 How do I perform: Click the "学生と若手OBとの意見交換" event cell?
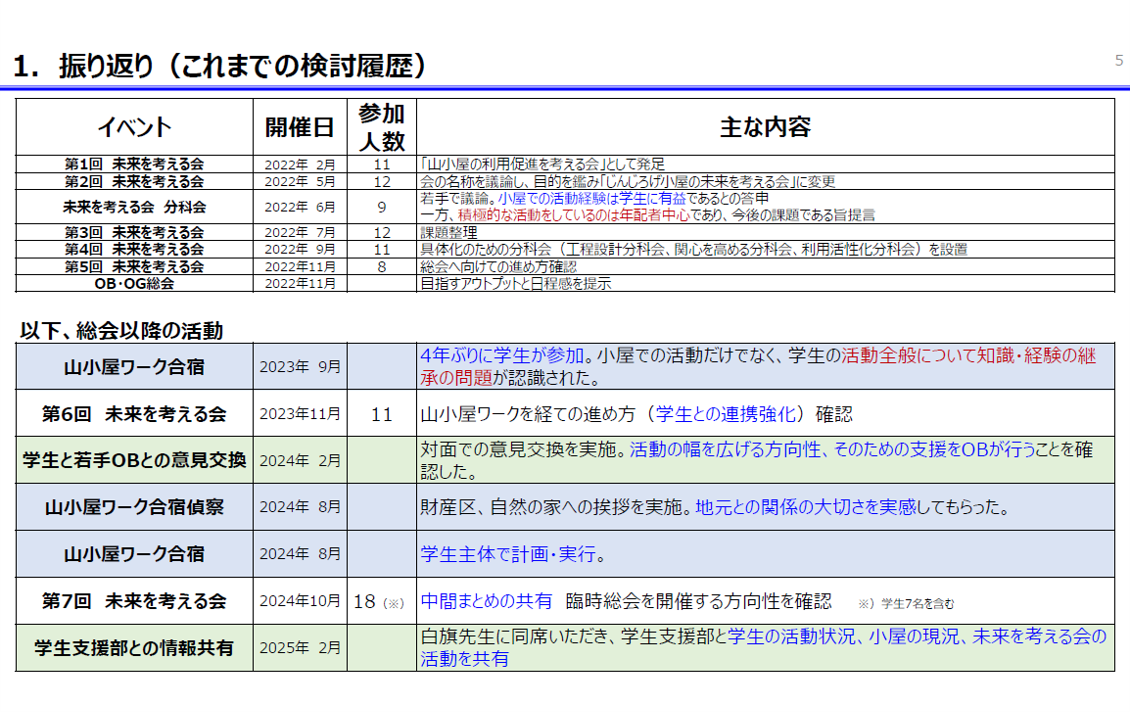pyautogui.click(x=135, y=460)
